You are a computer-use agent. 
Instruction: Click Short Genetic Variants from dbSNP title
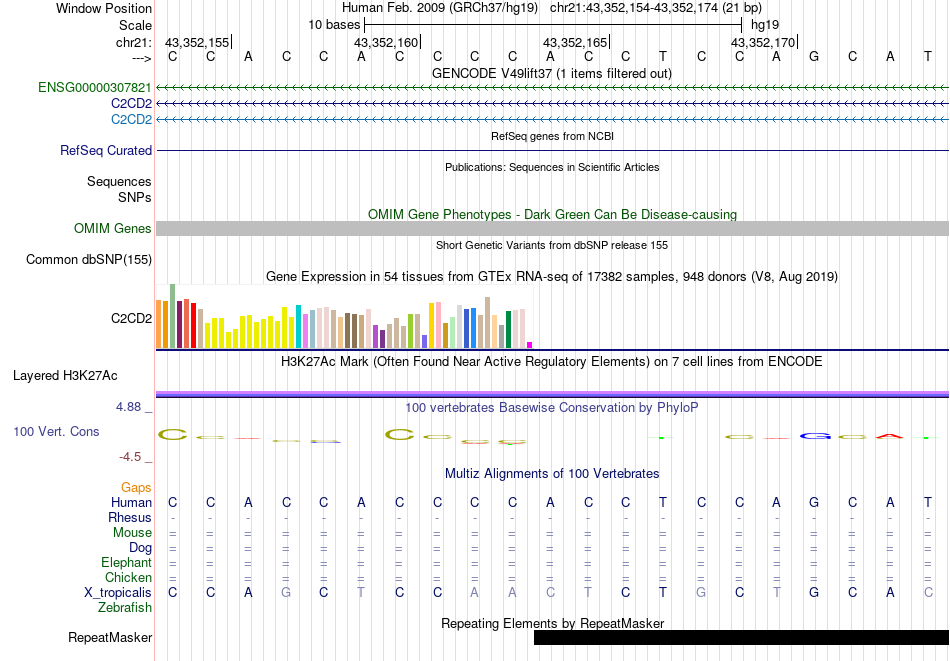coord(552,245)
